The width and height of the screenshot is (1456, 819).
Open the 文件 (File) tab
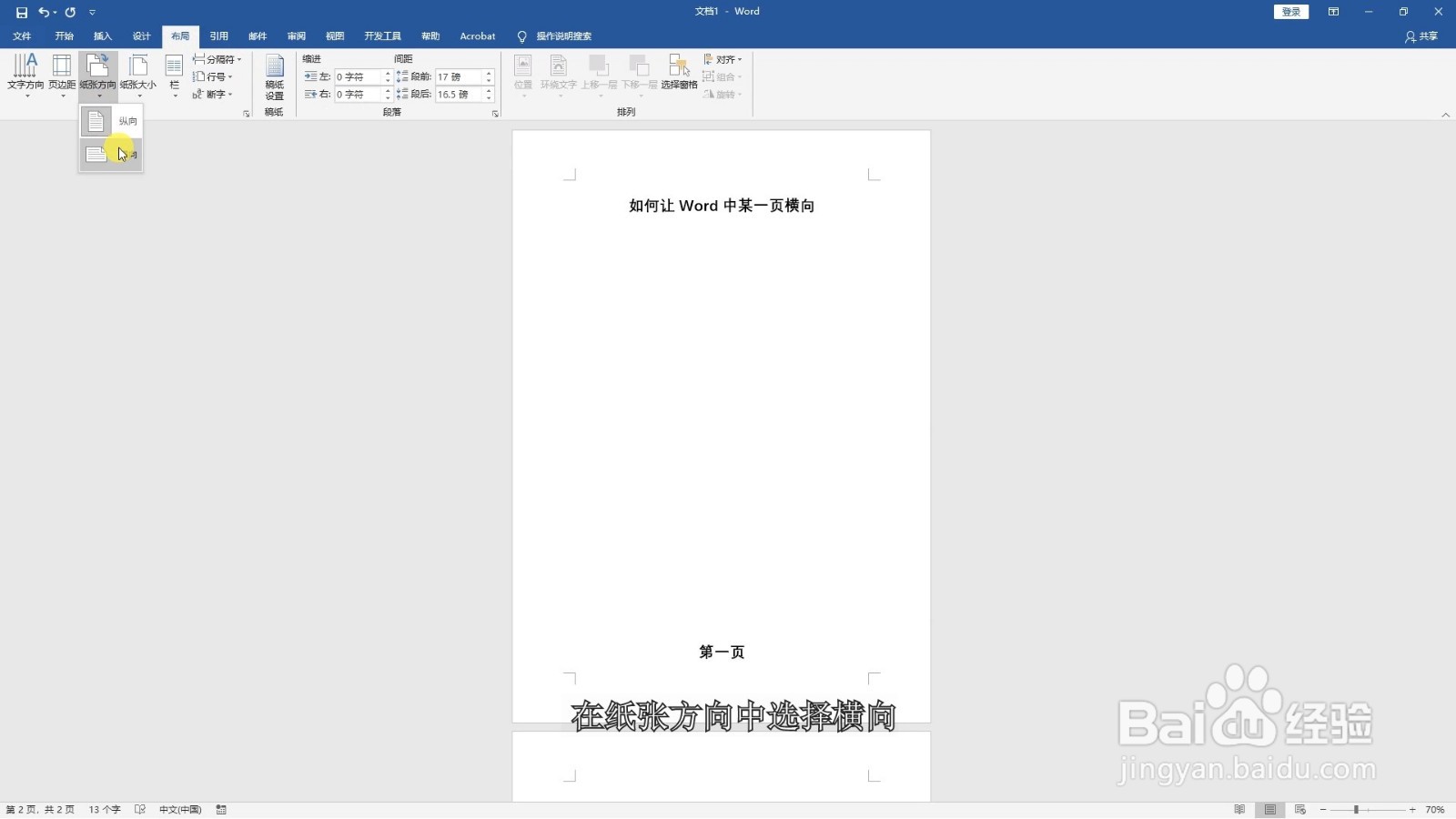(22, 36)
